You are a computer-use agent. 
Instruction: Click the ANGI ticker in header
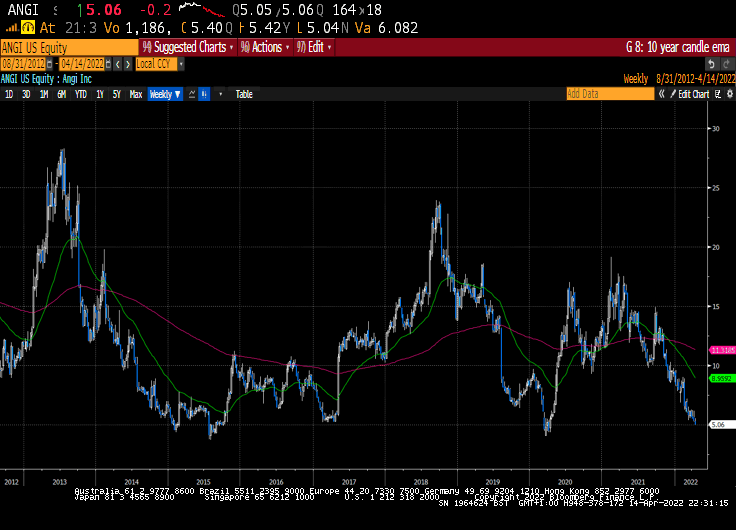point(23,10)
